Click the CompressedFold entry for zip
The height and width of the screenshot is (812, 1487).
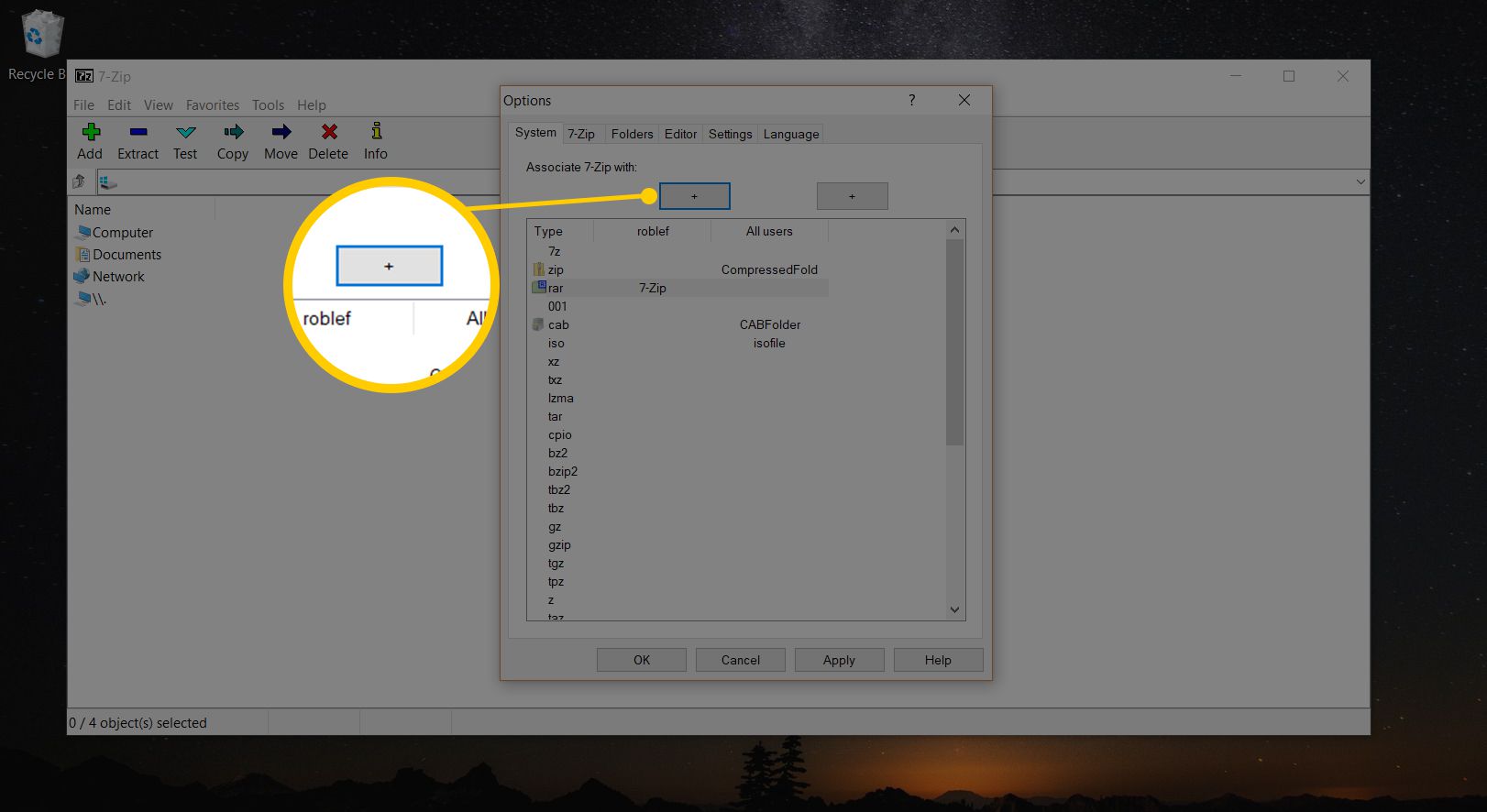[769, 269]
